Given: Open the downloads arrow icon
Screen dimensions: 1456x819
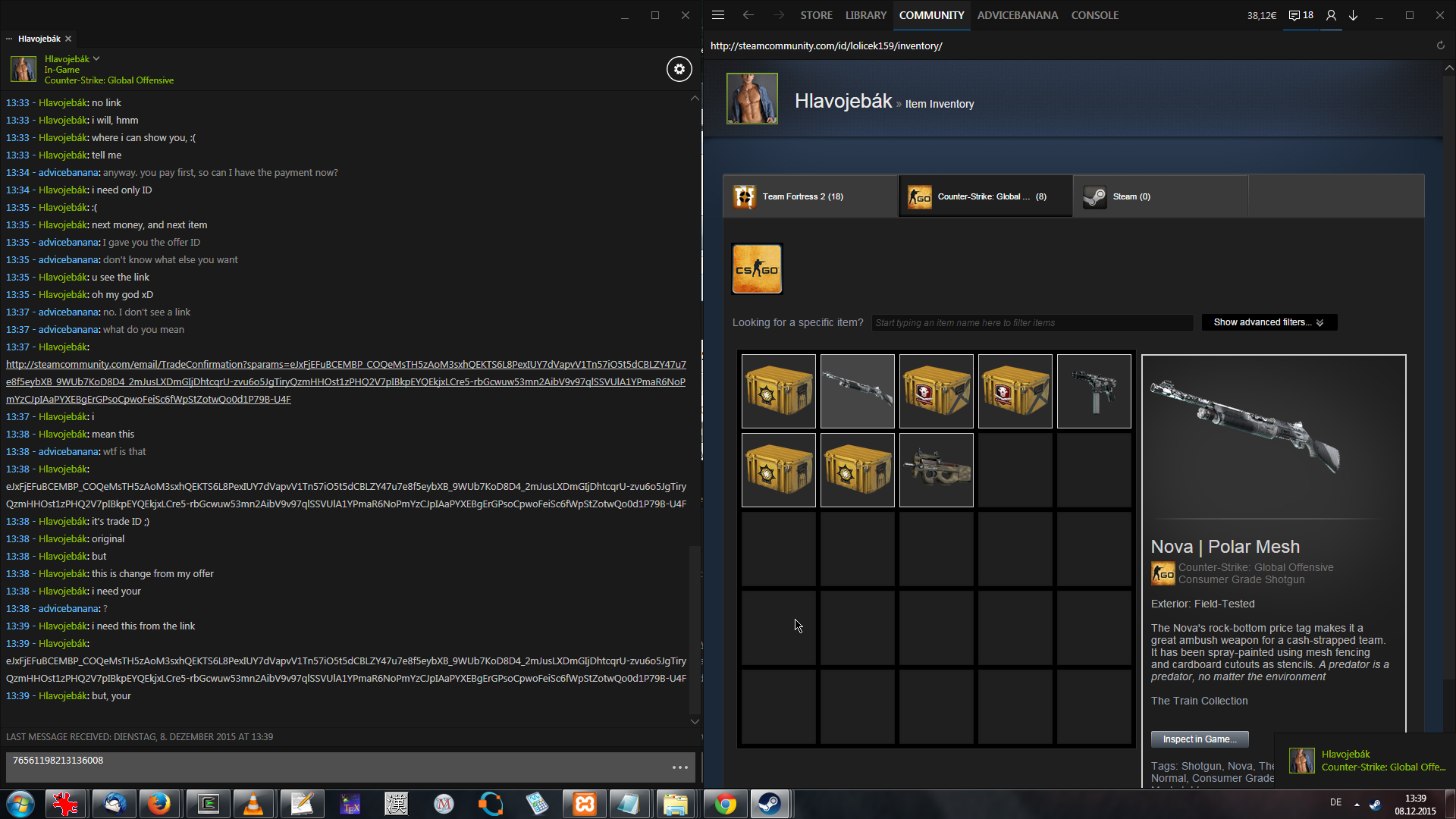Looking at the screenshot, I should [1353, 15].
